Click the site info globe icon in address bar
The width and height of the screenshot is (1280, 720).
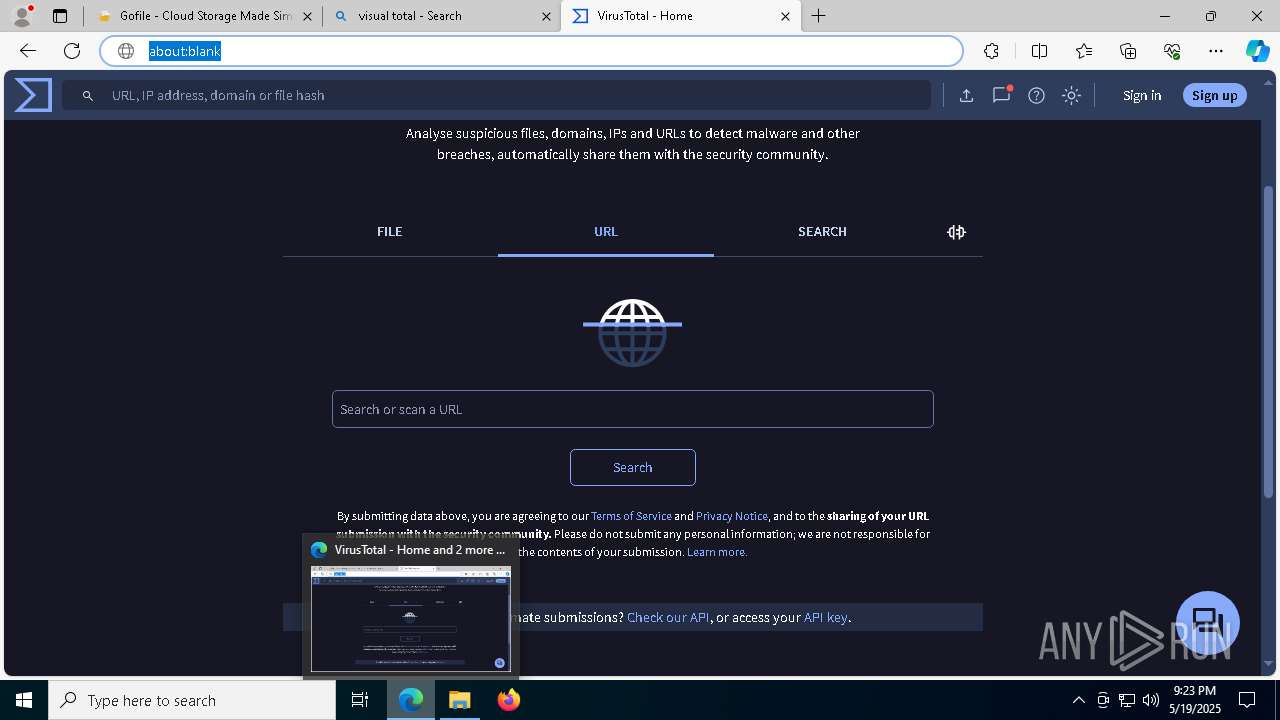126,51
